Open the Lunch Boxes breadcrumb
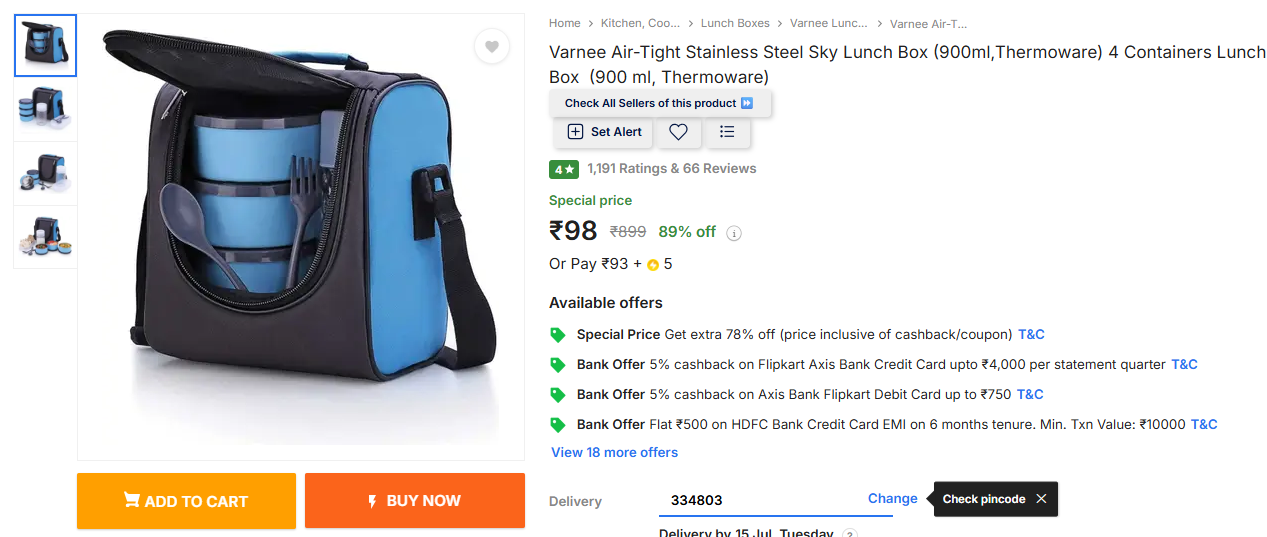Viewport: 1267px width, 537px height. click(735, 23)
